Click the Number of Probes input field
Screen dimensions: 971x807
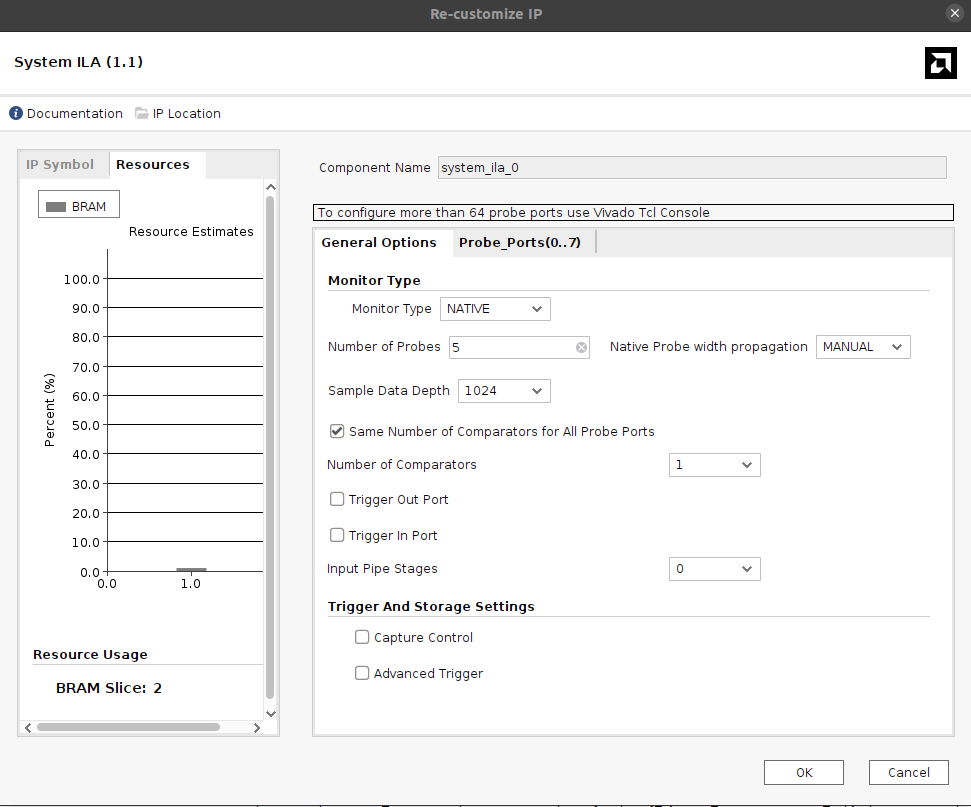(519, 347)
